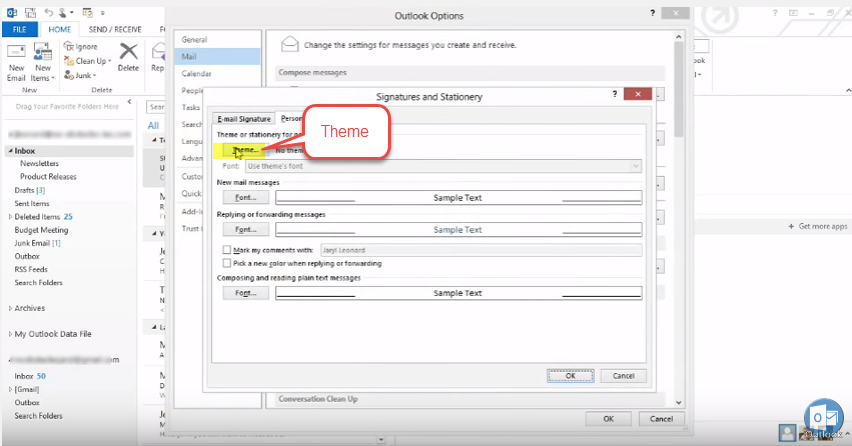Open the RSS Feeds folder
Viewport: 852px width, 446px height.
pos(31,269)
